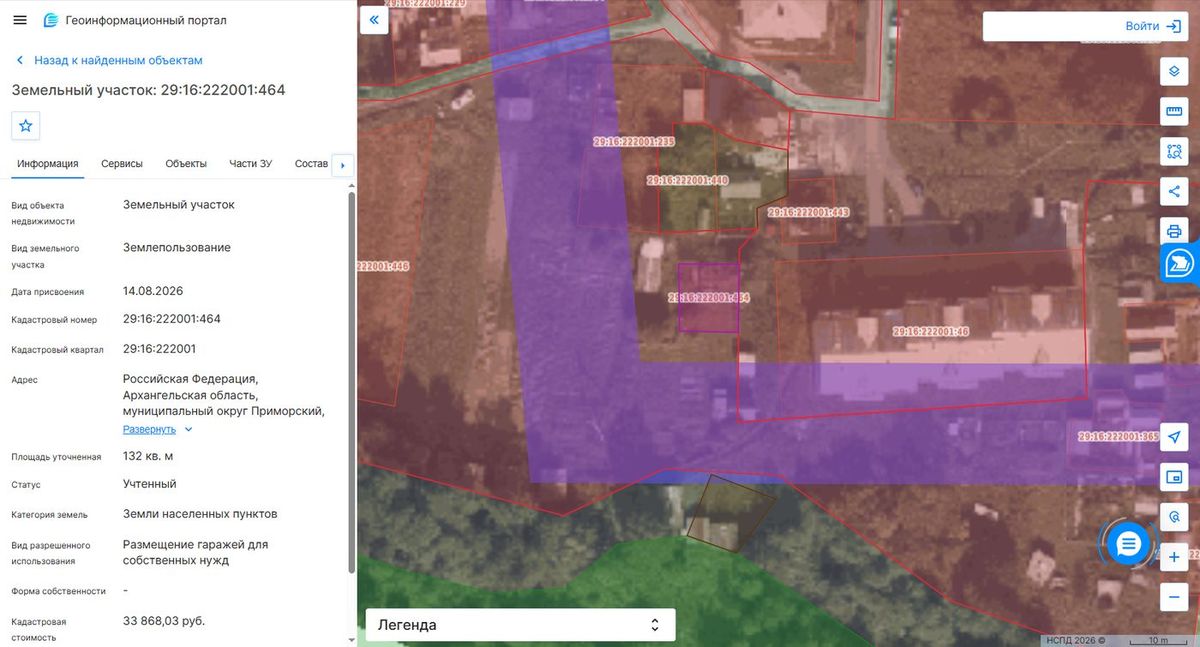Select the area identification tool
This screenshot has height=647, width=1200.
[1174, 151]
